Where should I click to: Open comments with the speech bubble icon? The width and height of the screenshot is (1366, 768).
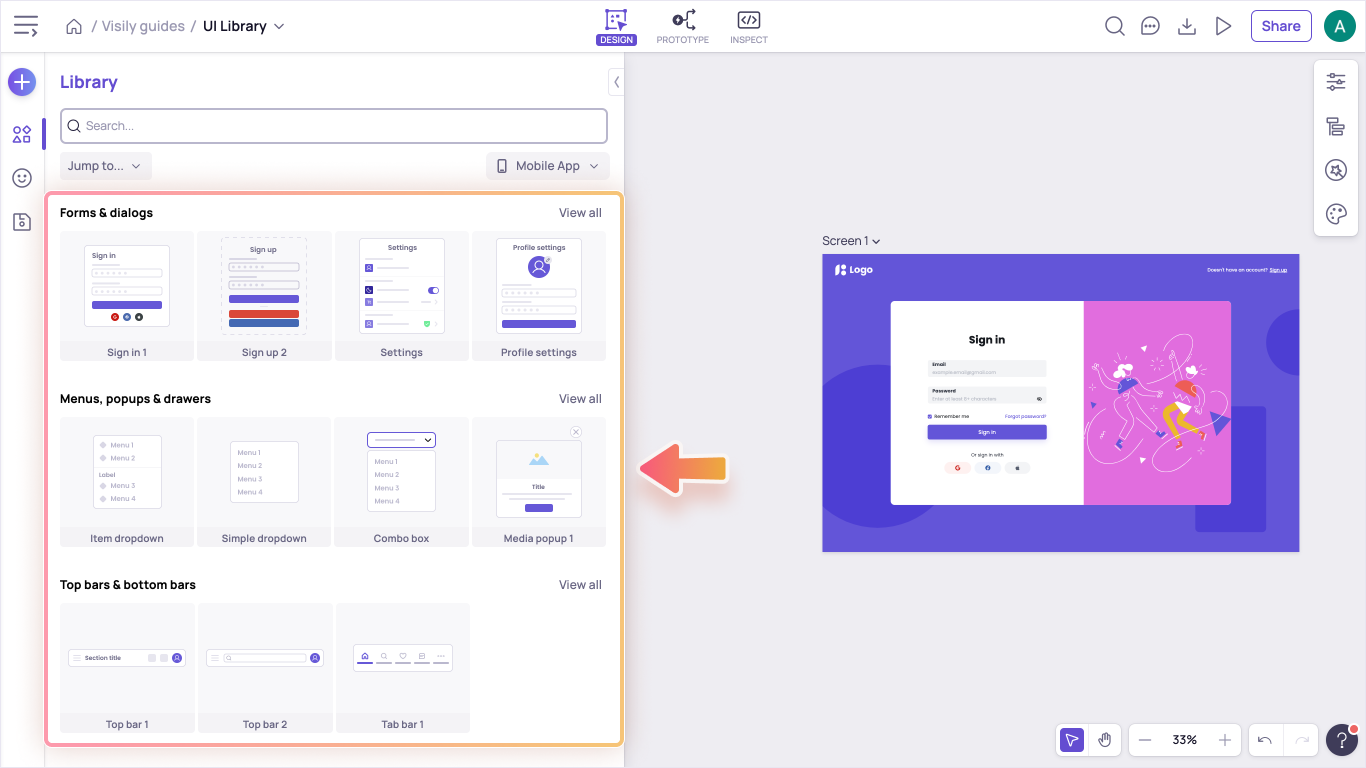click(1150, 26)
